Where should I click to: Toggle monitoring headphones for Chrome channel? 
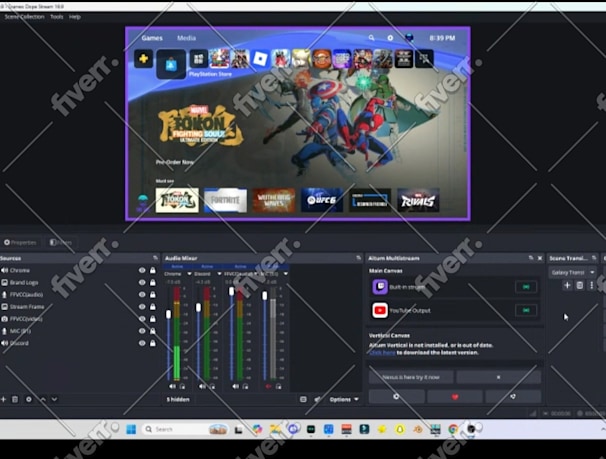click(182, 386)
